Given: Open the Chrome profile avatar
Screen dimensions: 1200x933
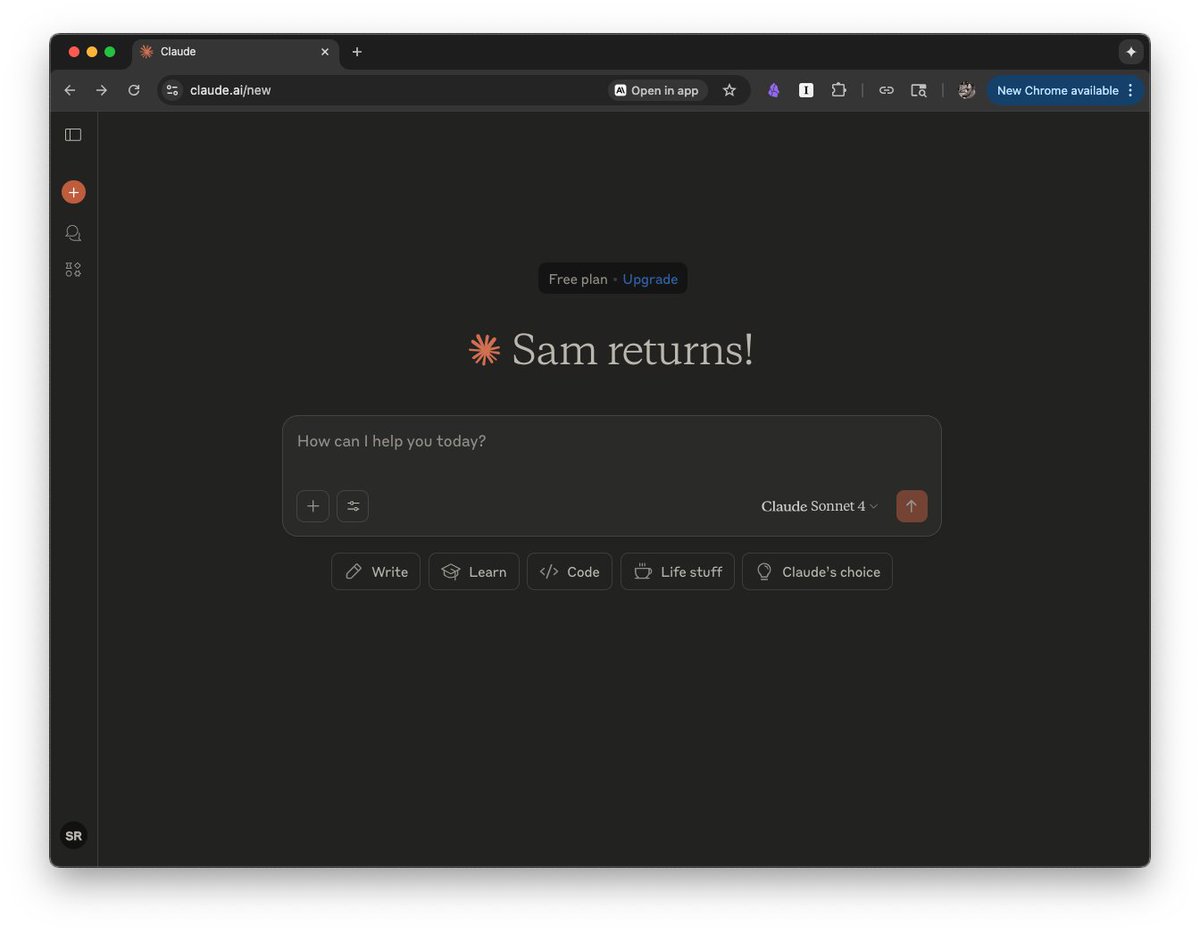Looking at the screenshot, I should (x=966, y=90).
